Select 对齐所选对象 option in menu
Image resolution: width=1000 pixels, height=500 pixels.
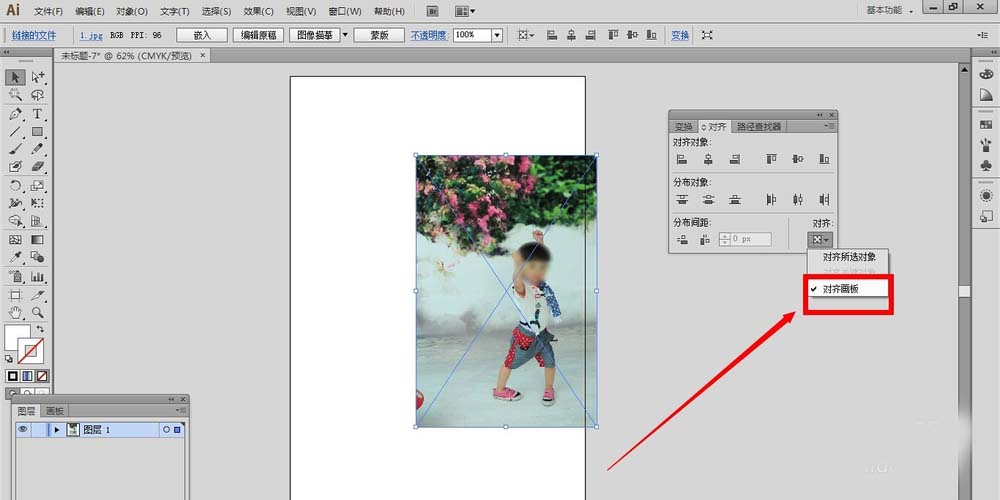(x=849, y=257)
